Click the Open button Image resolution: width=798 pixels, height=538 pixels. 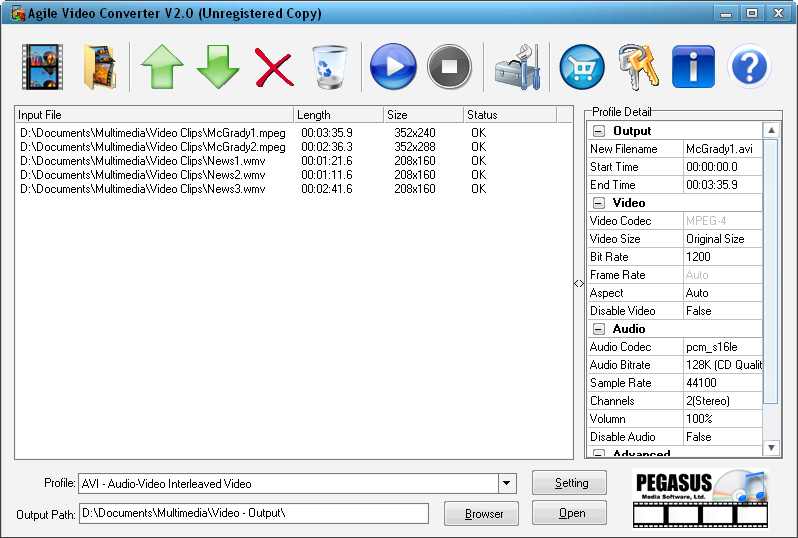tap(569, 513)
